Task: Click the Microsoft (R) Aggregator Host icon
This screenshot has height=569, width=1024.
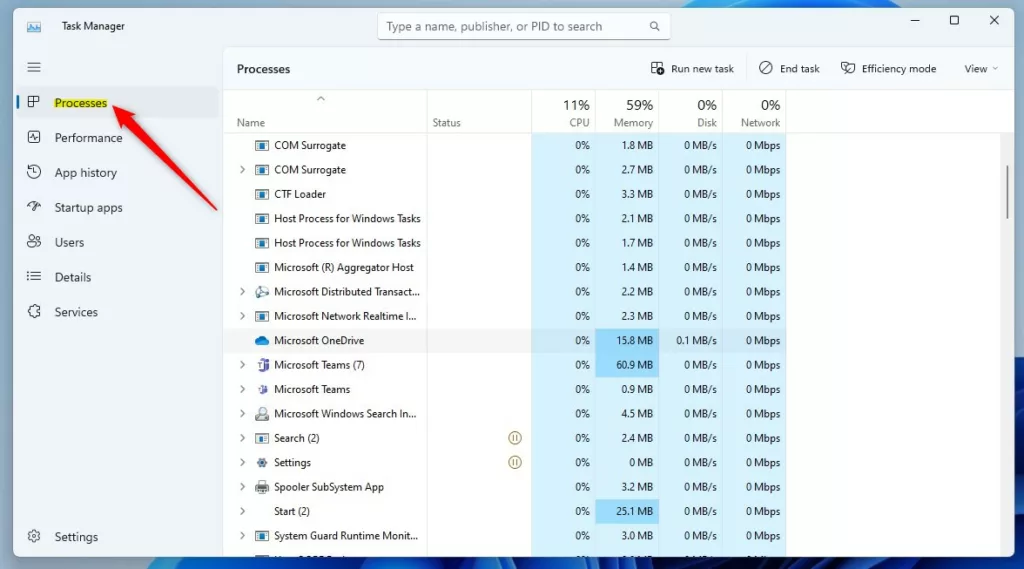Action: point(262,267)
